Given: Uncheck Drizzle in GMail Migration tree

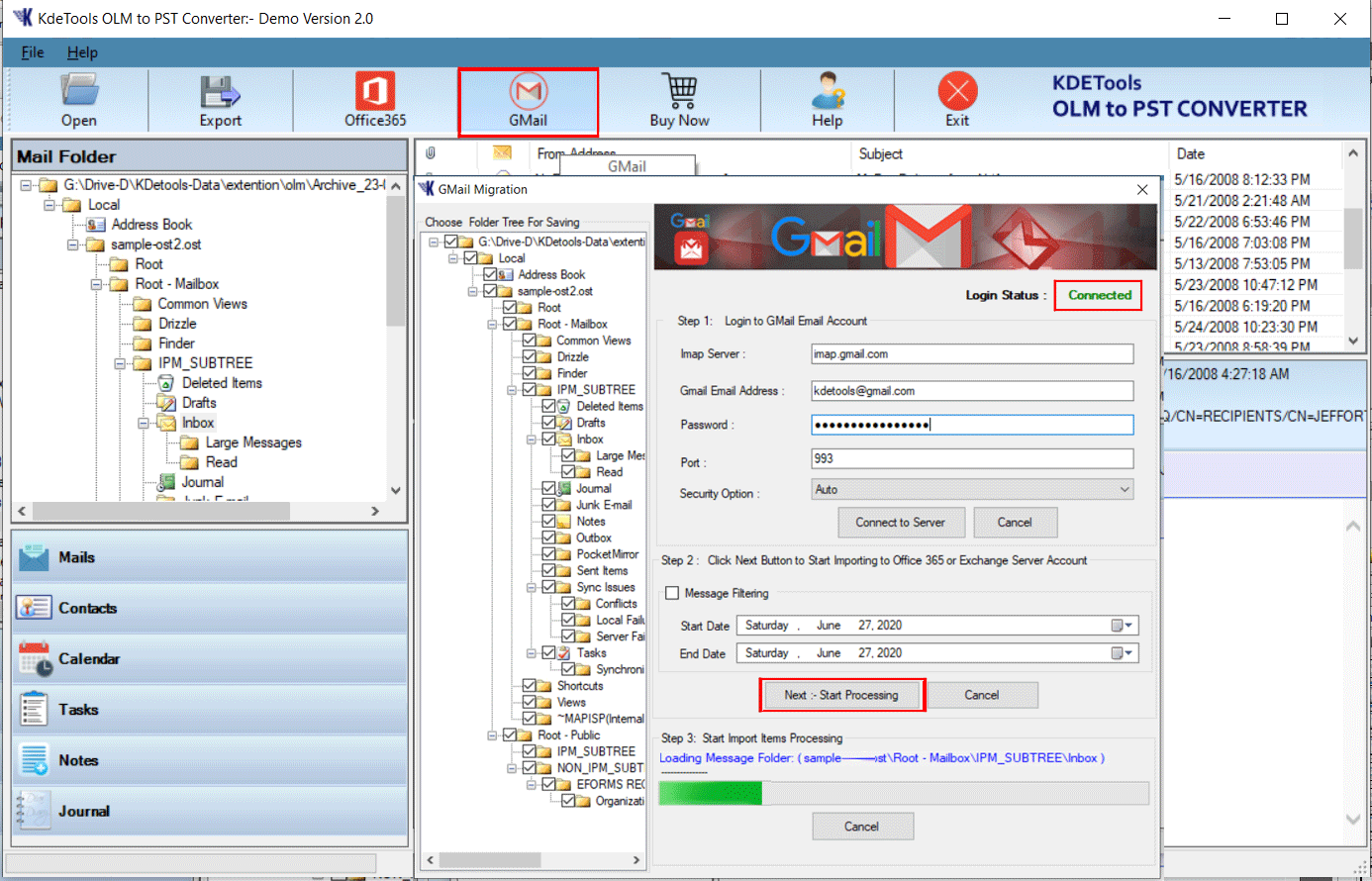Looking at the screenshot, I should [x=530, y=356].
